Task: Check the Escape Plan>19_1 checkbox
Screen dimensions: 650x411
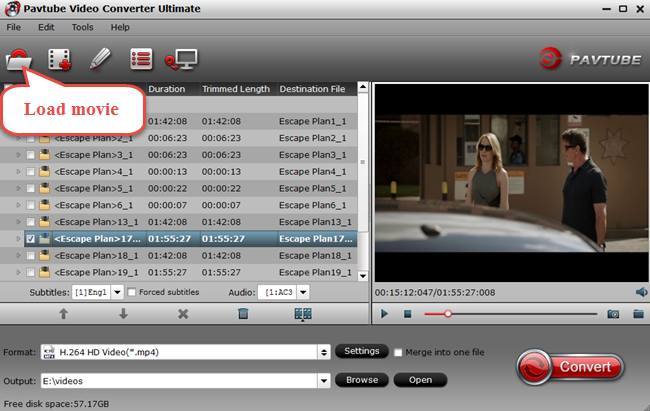Action: pos(30,272)
